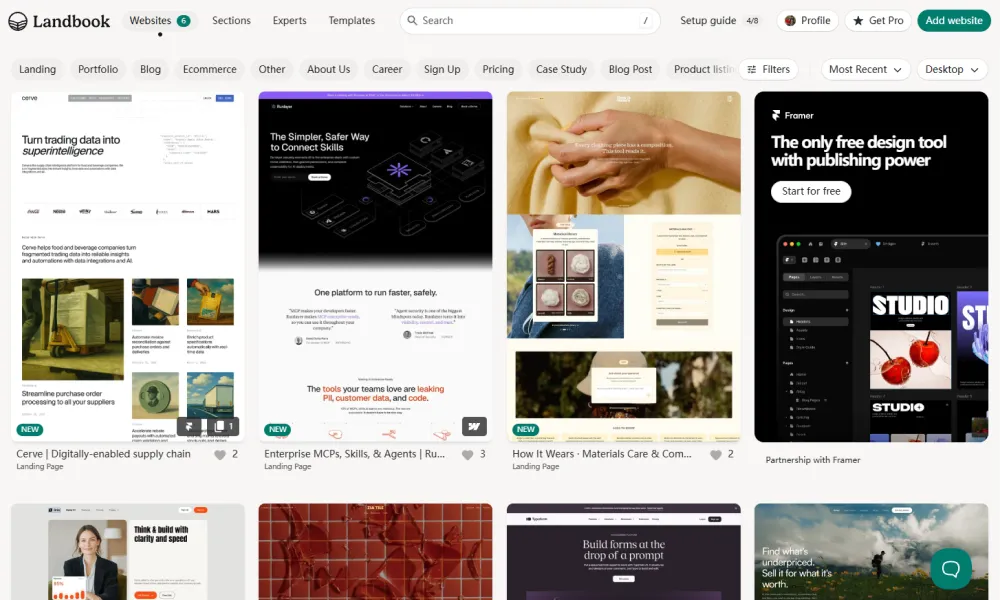This screenshot has width=1000, height=600.
Task: Click the Add website button
Action: [953, 21]
